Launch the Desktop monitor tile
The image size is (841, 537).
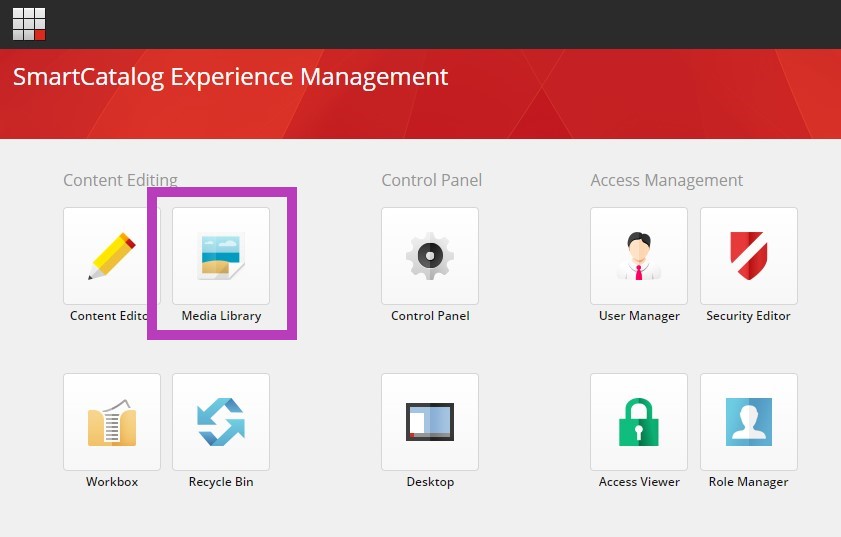click(x=430, y=422)
